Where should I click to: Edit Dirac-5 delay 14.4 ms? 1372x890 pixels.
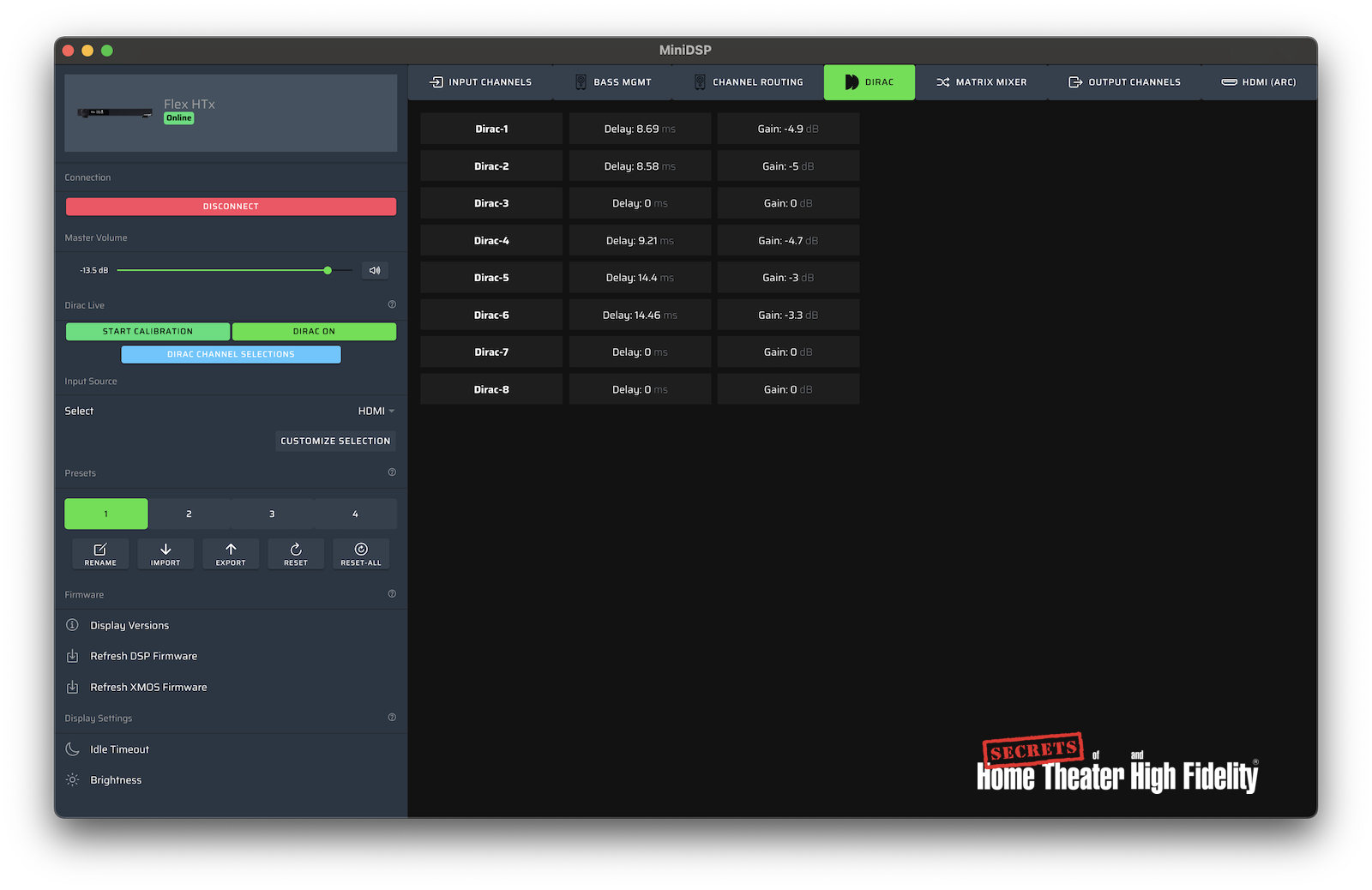click(x=640, y=278)
